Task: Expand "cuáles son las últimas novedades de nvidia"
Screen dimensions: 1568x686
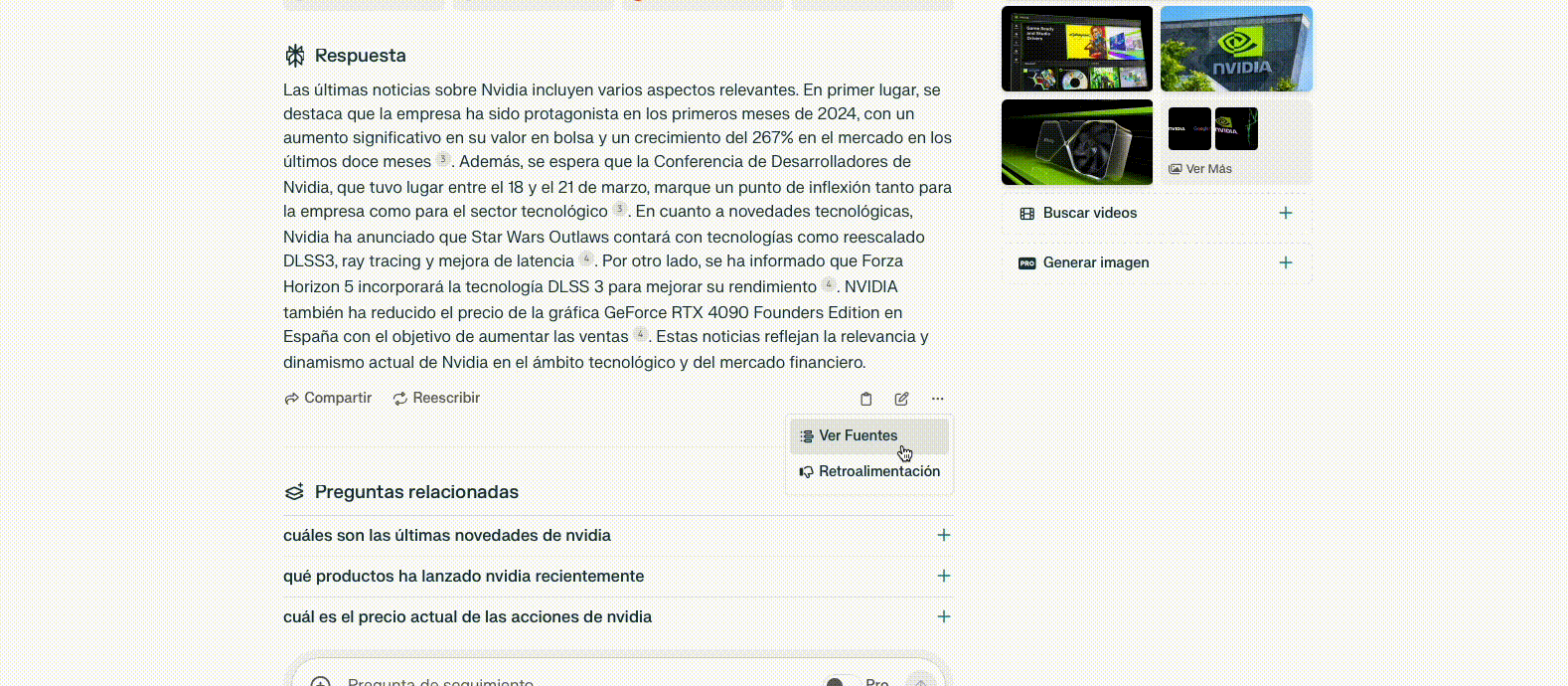Action: pyautogui.click(x=617, y=535)
